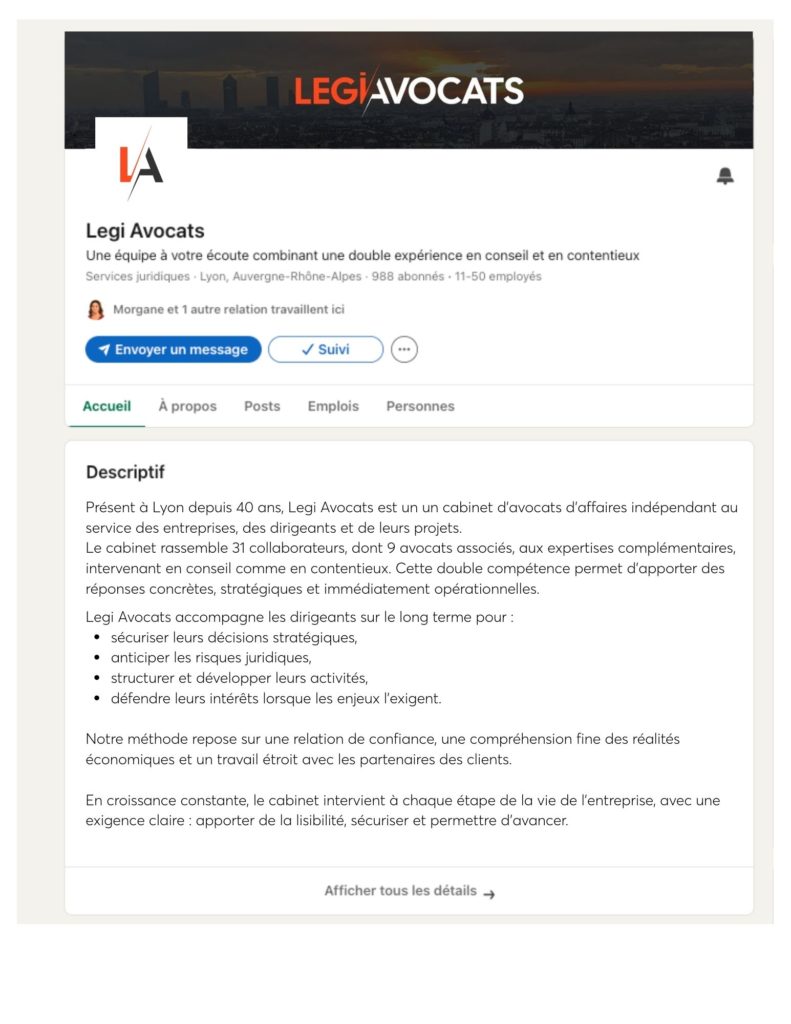The image size is (791, 1024).
Task: Click the arrow next to Afficher tous les détails
Action: [489, 893]
